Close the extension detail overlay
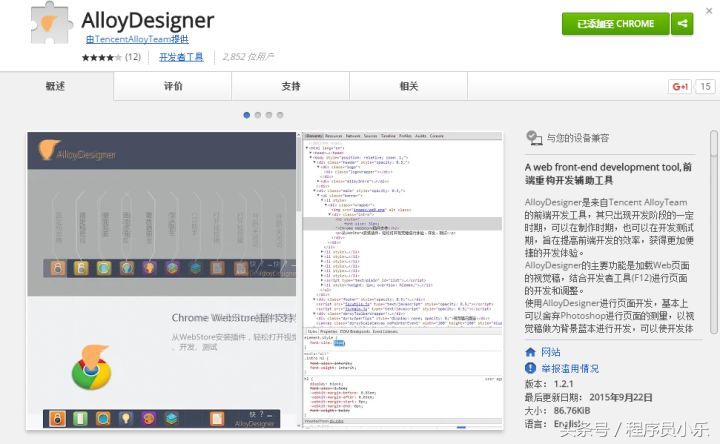The width and height of the screenshot is (720, 444). [x=709, y=11]
